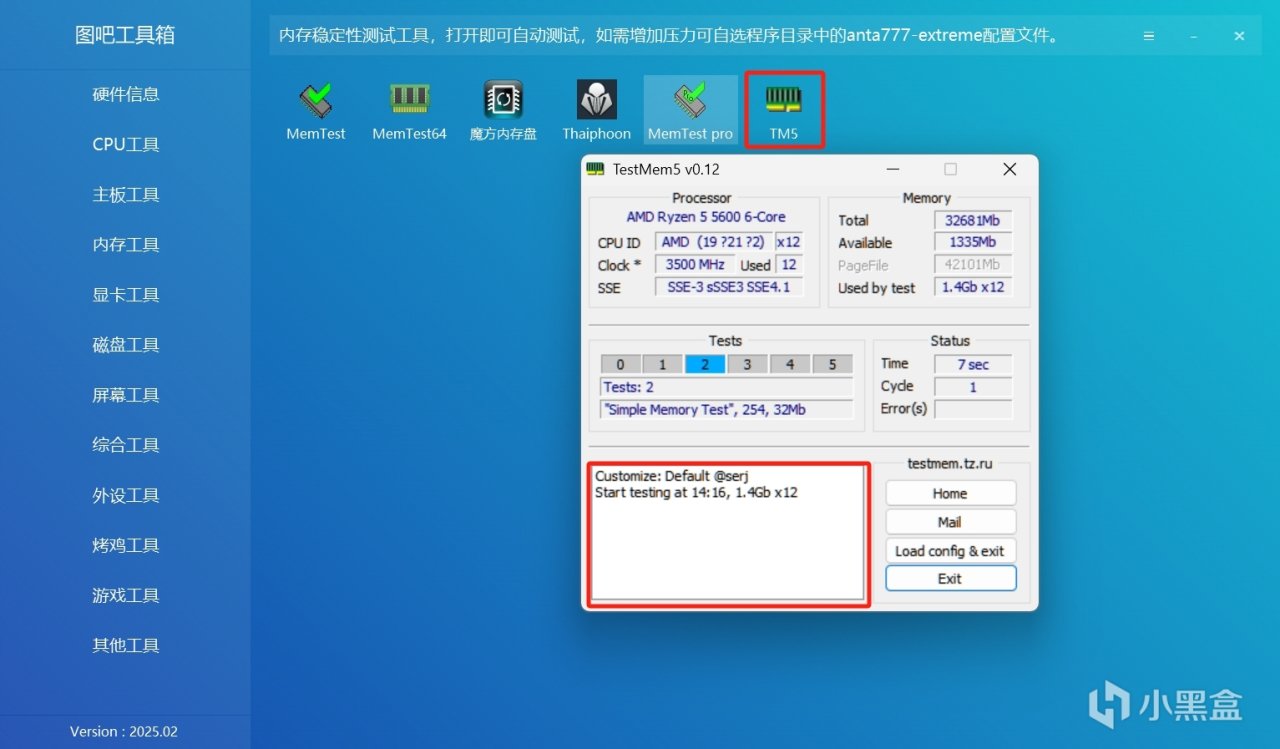This screenshot has width=1280, height=749.
Task: Click the SSE value SSE-3 sSSE3 SSE4.1
Action: pyautogui.click(x=728, y=287)
